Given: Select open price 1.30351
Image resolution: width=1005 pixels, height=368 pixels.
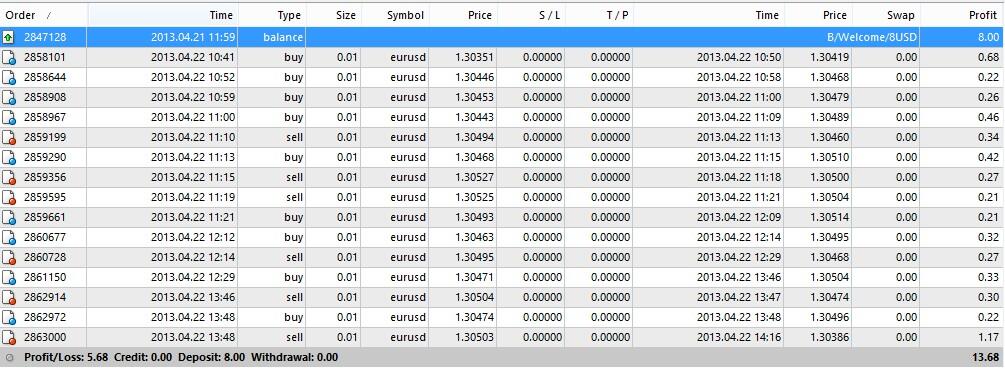Looking at the screenshot, I should click(x=474, y=58).
